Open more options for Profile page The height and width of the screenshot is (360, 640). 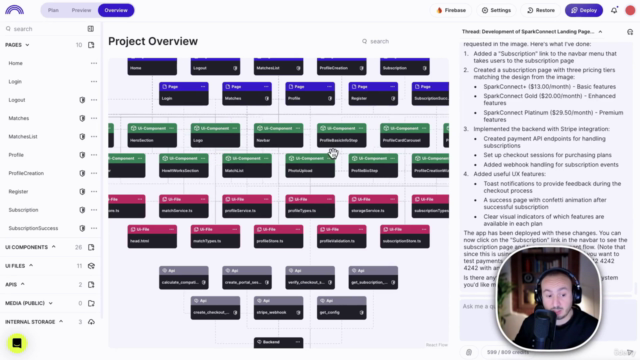(94, 155)
